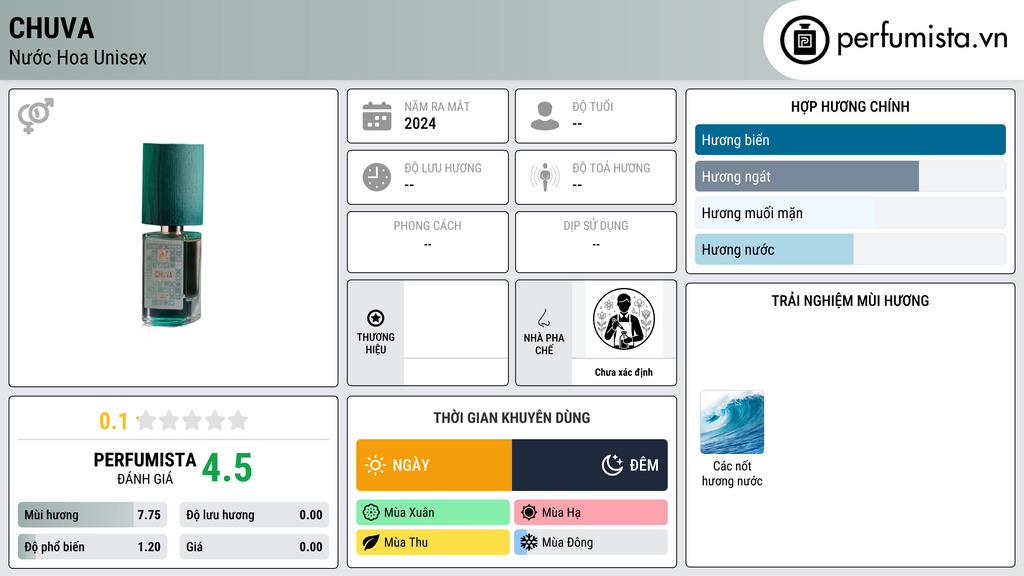Click the star badge brand icon
Image resolution: width=1024 pixels, height=576 pixels.
pos(376,318)
